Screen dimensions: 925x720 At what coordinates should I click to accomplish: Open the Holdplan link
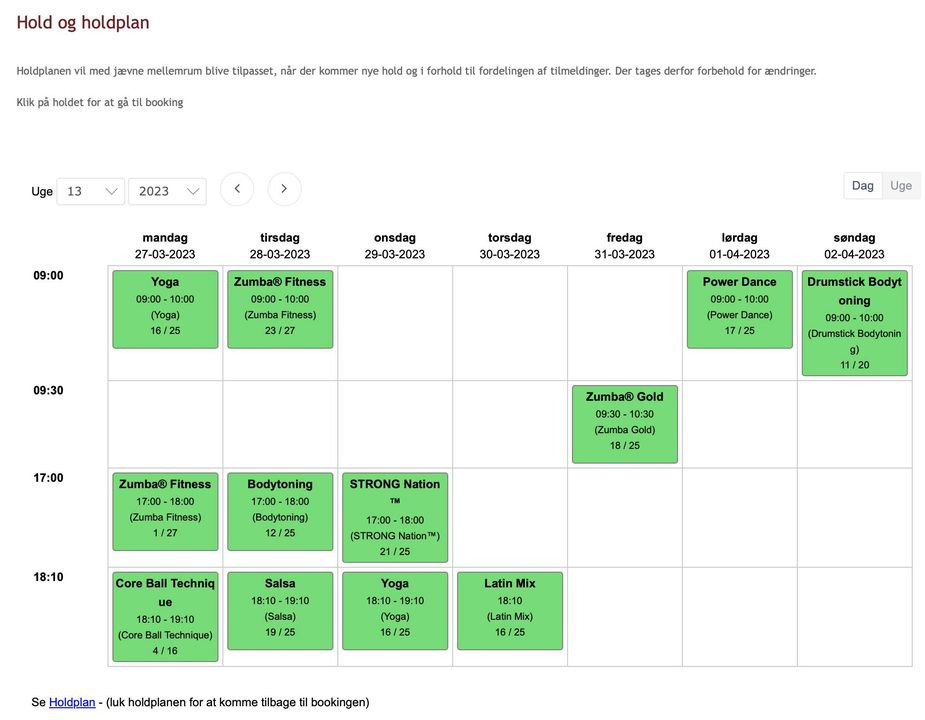70,702
